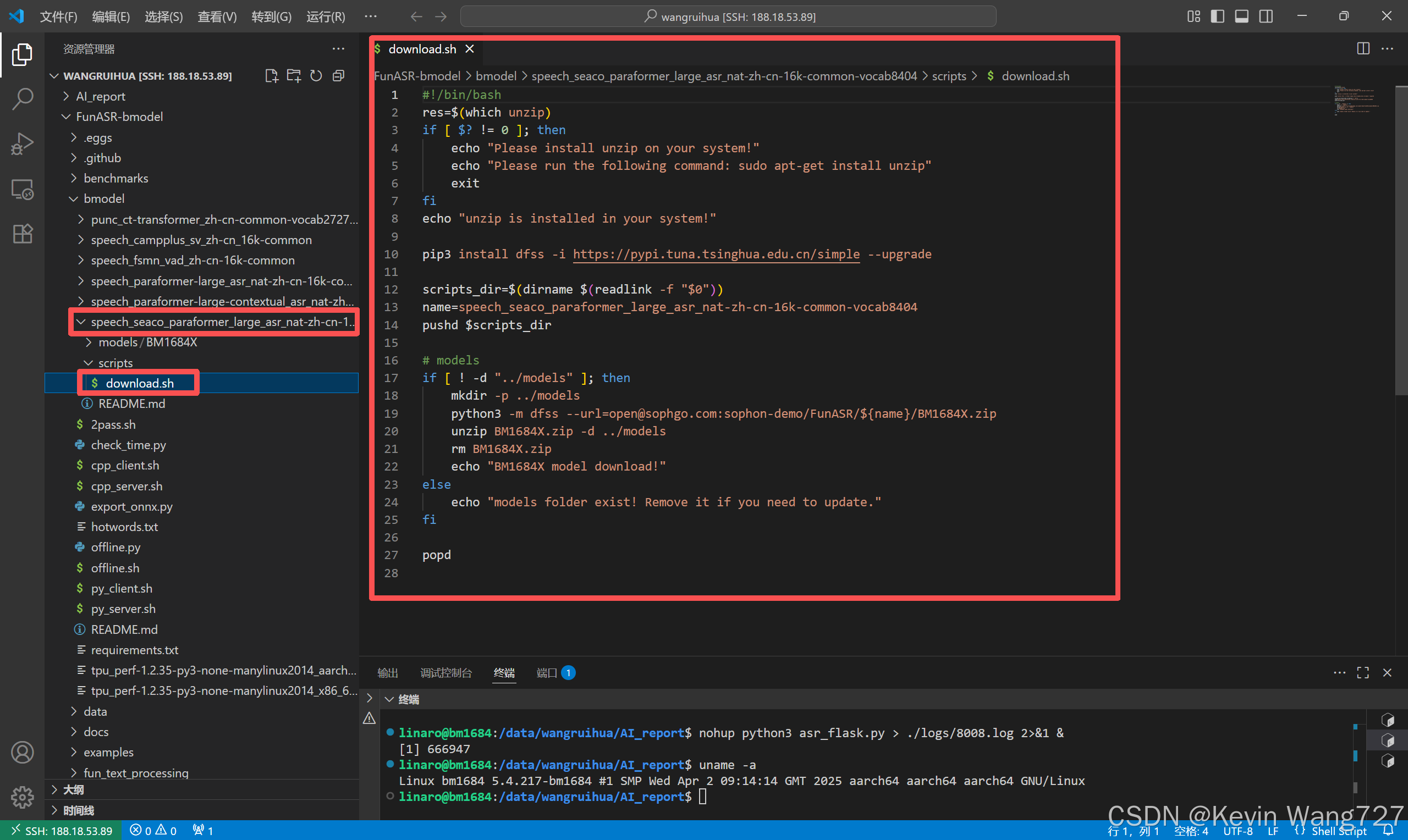Open terminal panel more actions
The image size is (1408, 840).
click(x=1339, y=672)
